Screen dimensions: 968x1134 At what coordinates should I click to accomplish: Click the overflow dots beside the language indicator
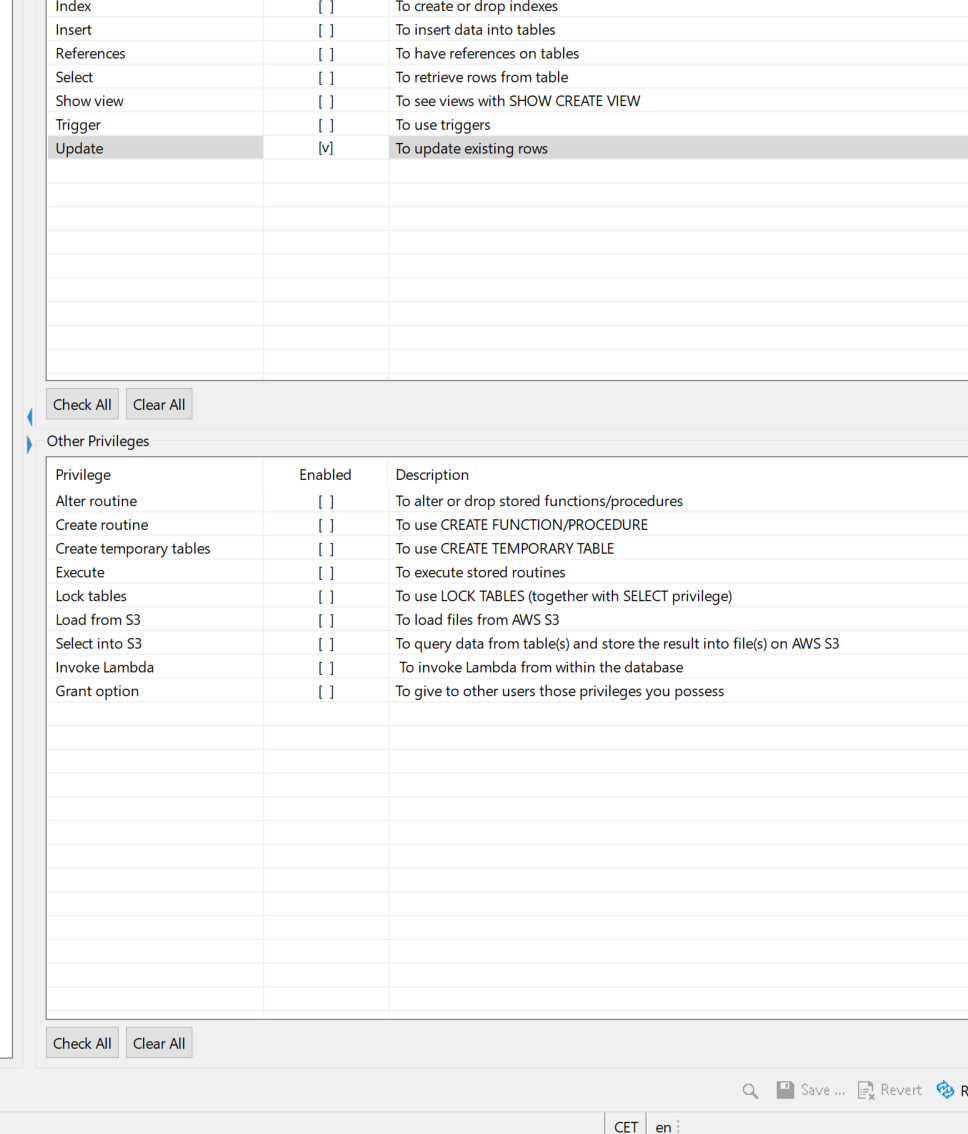click(x=679, y=1126)
